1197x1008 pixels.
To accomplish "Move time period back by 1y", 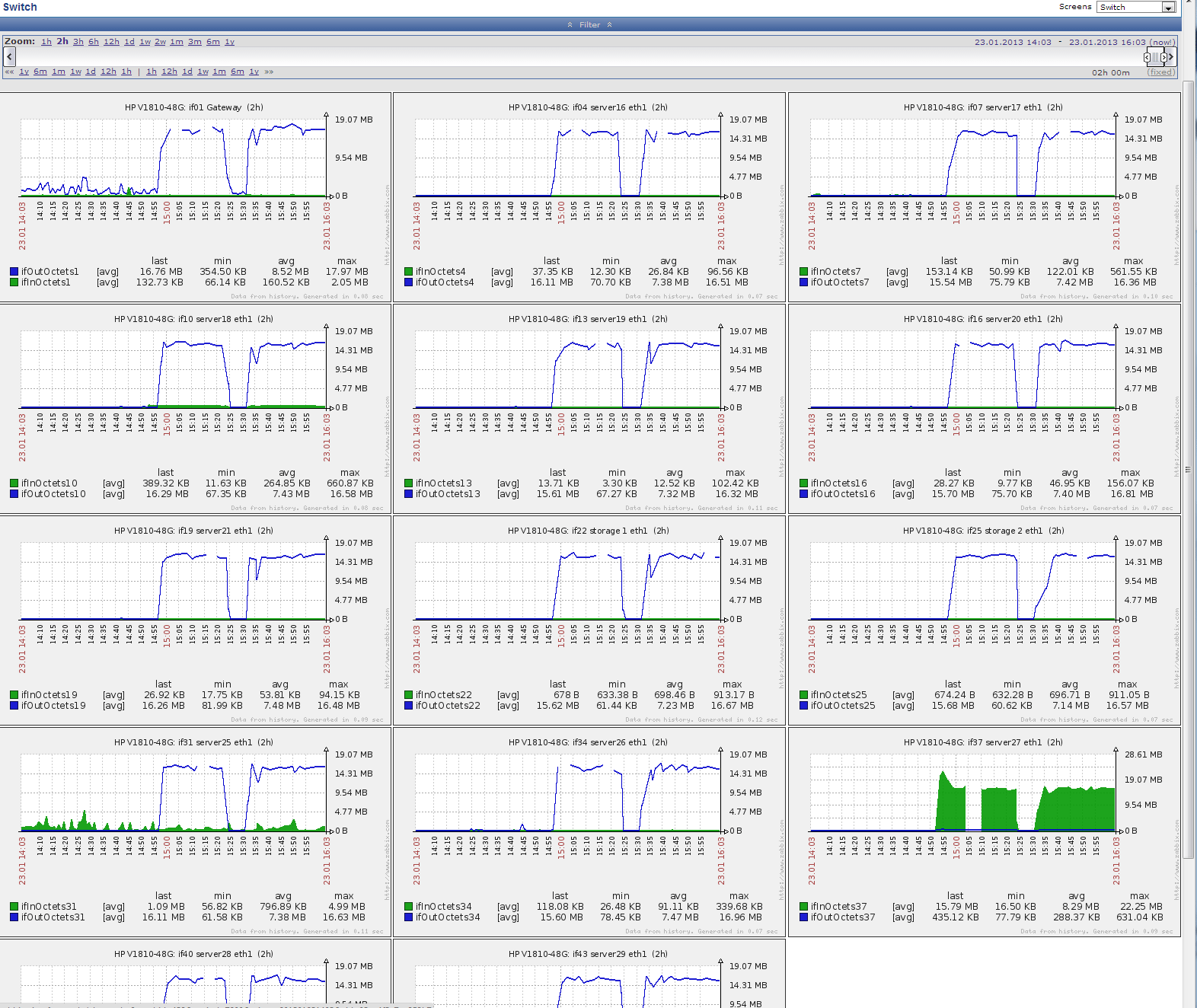I will pyautogui.click(x=24, y=72).
